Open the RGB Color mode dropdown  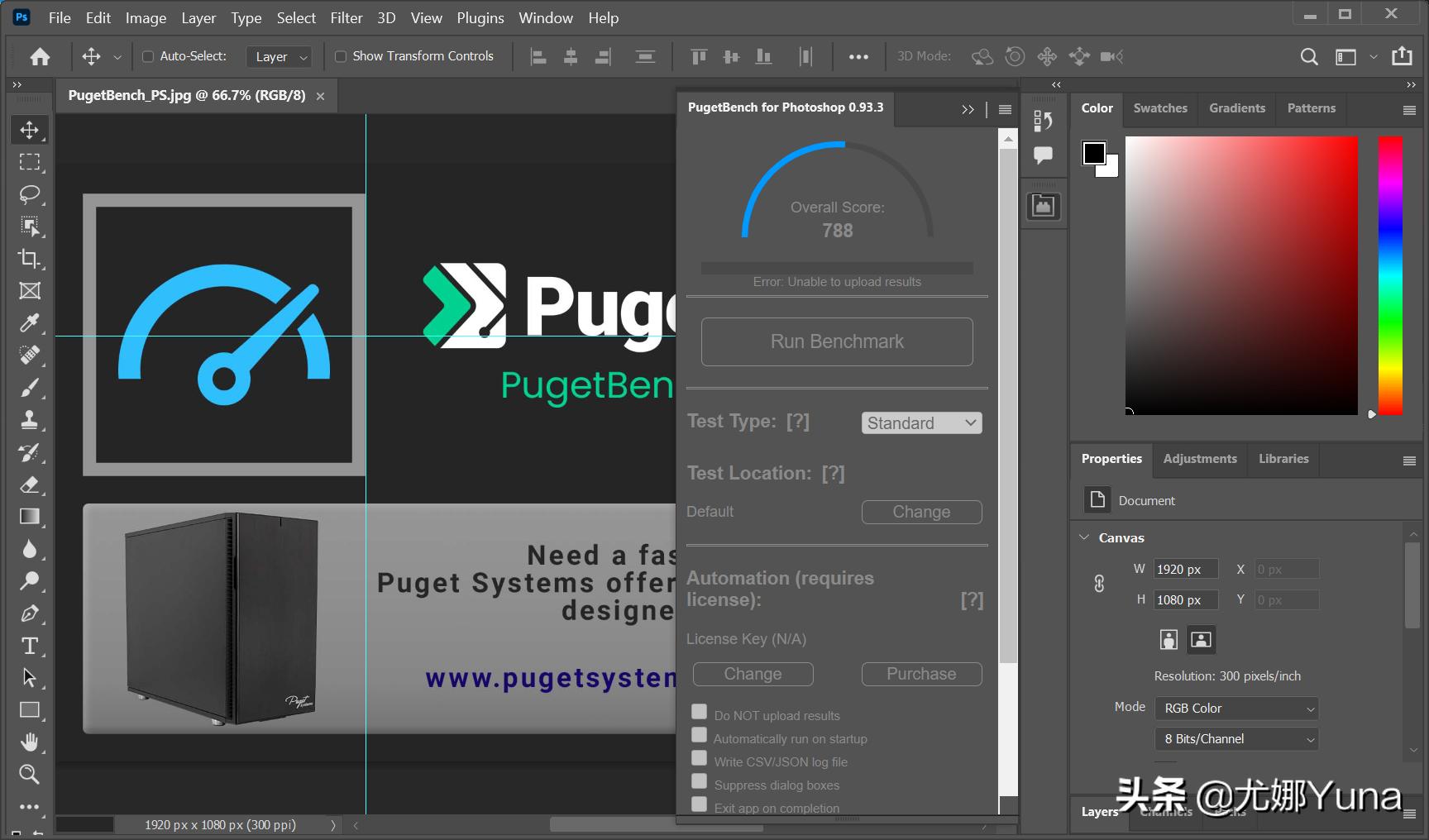pyautogui.click(x=1236, y=709)
